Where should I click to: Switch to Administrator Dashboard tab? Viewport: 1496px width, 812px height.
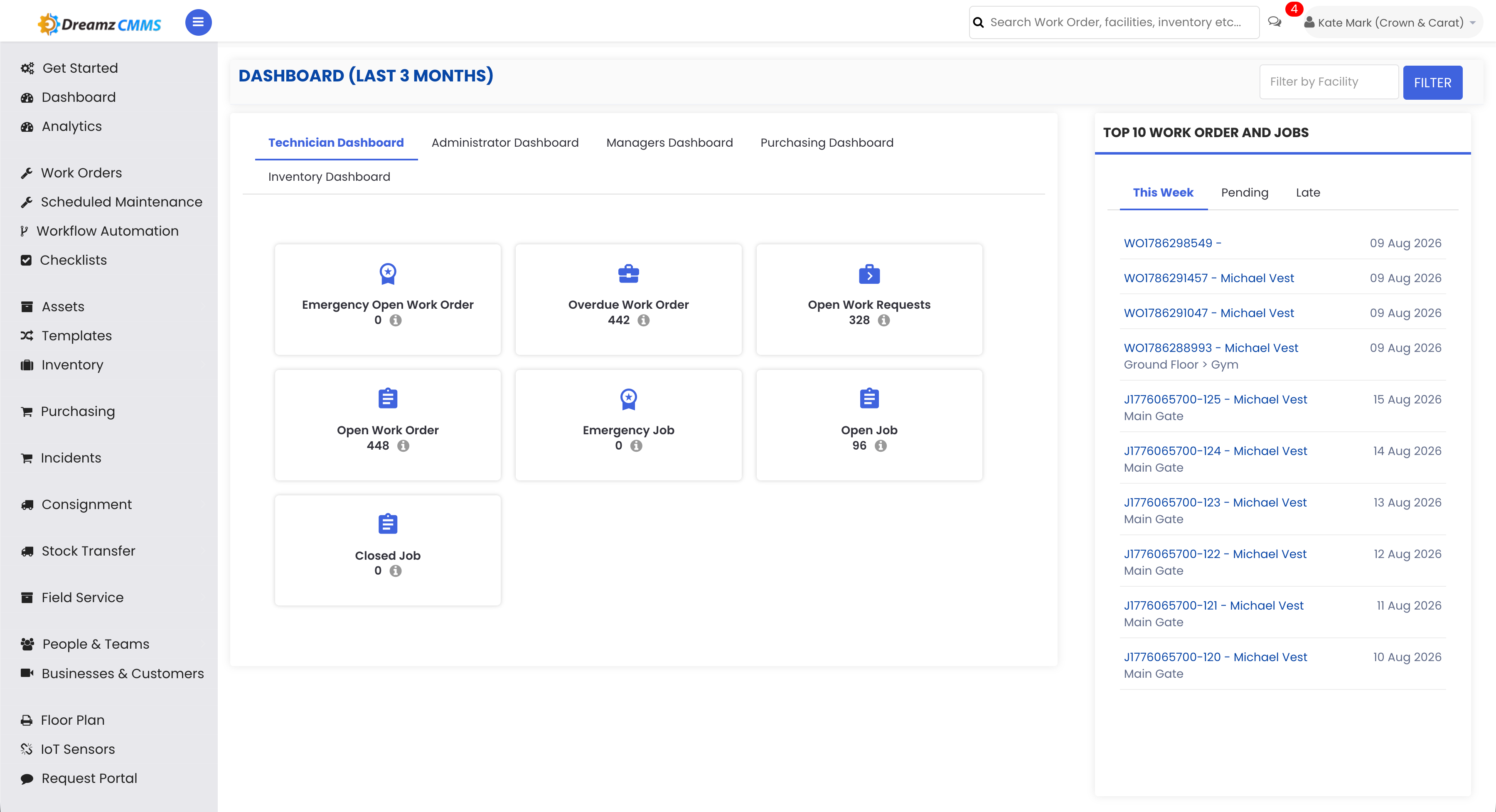click(x=504, y=143)
